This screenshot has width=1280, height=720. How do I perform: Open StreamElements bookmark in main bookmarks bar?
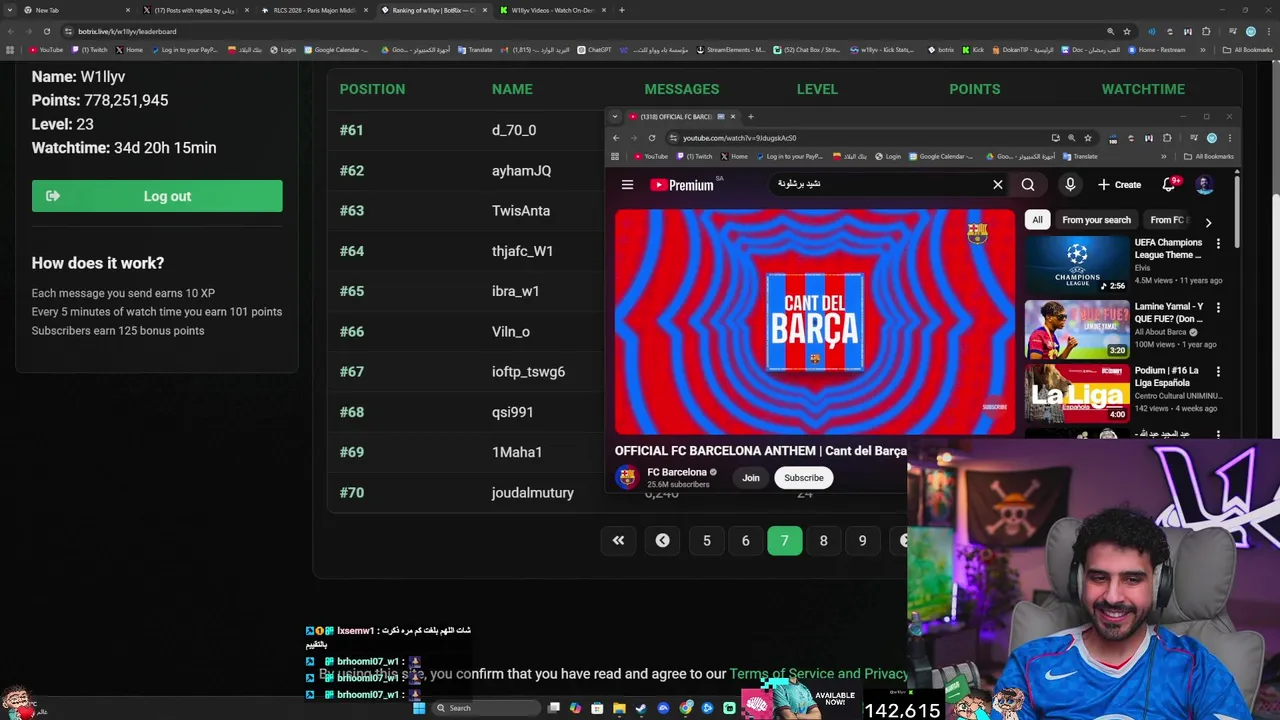[731, 50]
